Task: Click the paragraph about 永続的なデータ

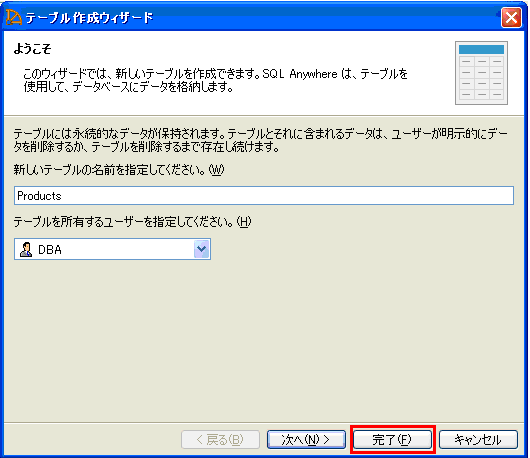Action: click(x=261, y=141)
